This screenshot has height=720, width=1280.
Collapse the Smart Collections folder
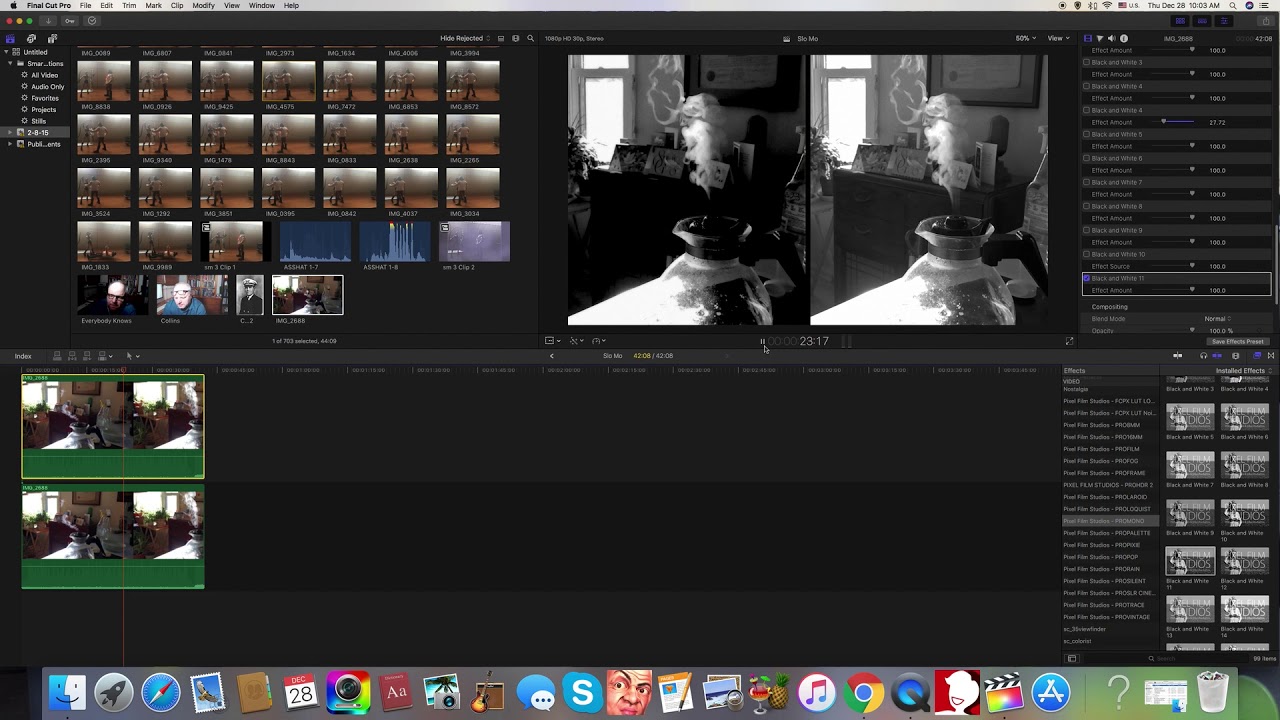[x=12, y=64]
